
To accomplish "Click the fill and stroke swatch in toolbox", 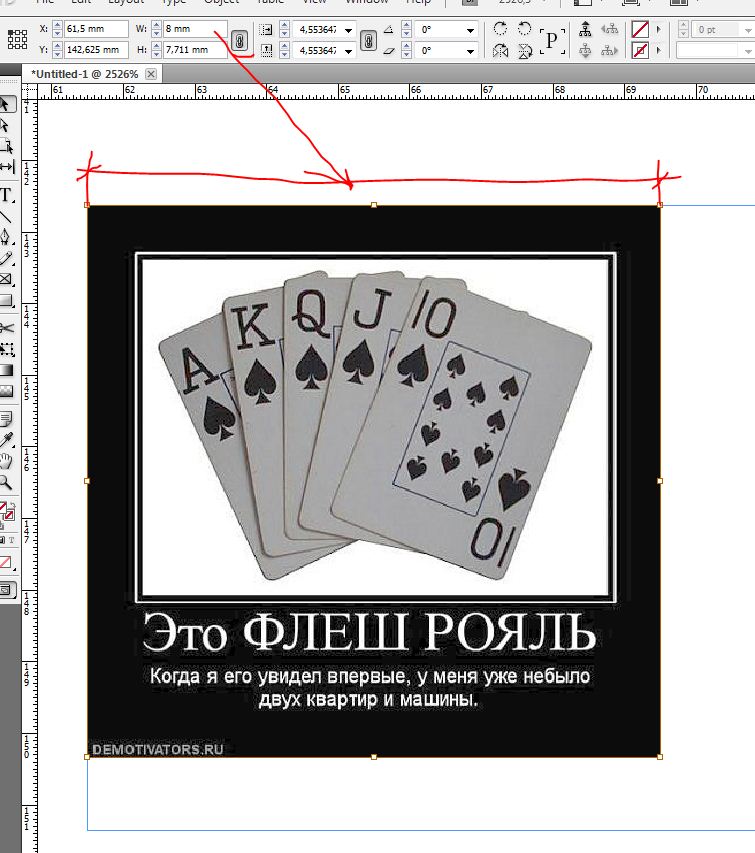I will coord(7,511).
